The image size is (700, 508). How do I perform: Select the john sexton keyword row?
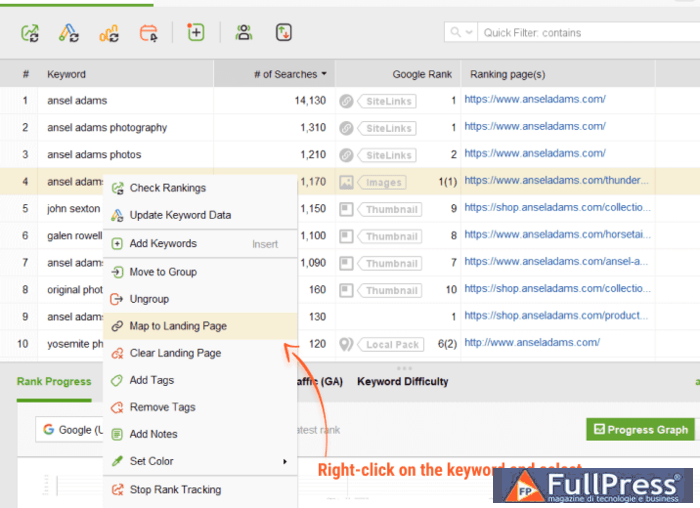tap(74, 209)
